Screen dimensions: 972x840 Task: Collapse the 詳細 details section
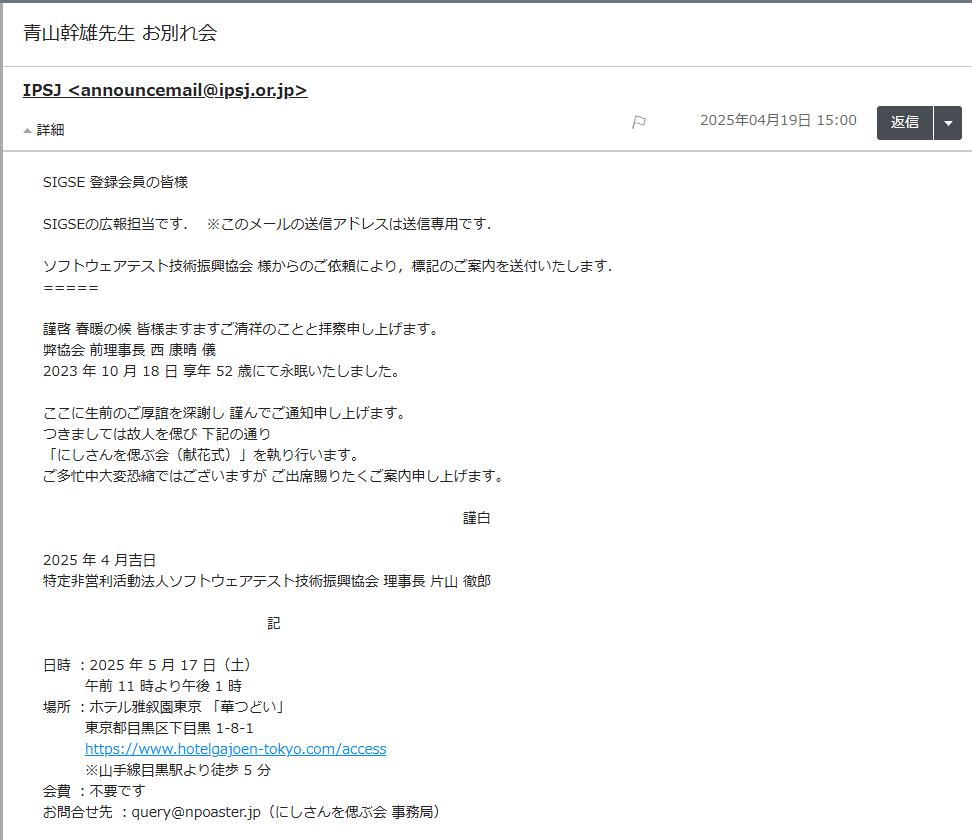point(44,130)
